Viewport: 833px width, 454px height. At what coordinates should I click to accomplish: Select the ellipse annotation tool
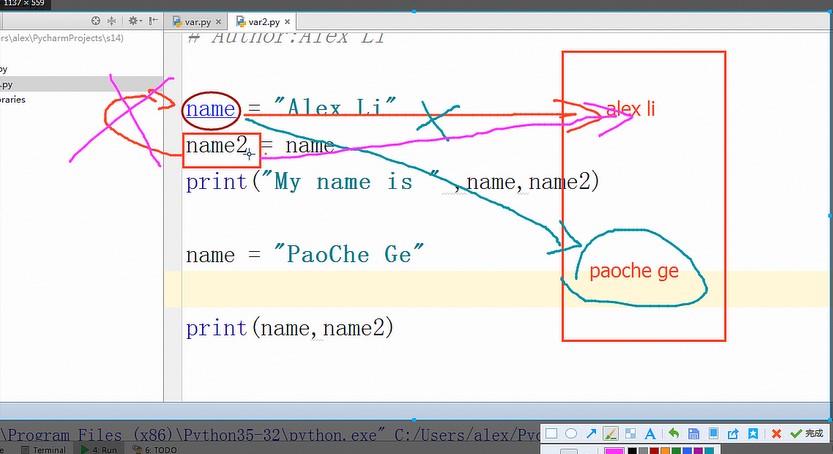571,434
